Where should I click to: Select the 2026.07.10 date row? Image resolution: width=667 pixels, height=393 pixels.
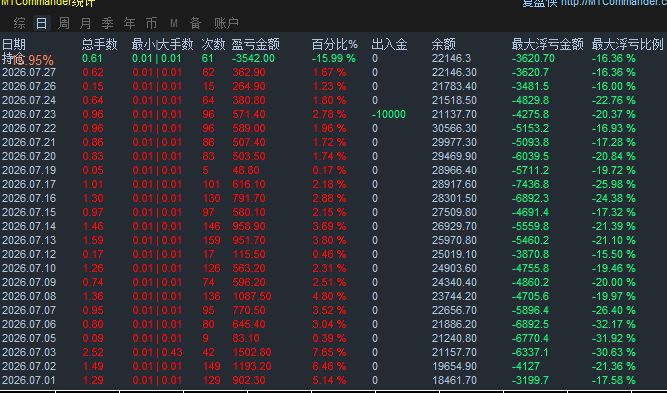coord(29,268)
